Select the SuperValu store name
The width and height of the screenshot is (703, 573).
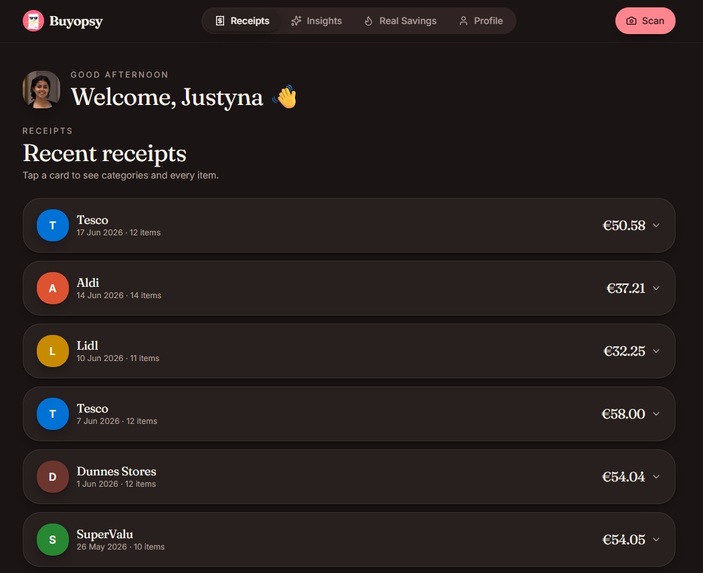(105, 534)
